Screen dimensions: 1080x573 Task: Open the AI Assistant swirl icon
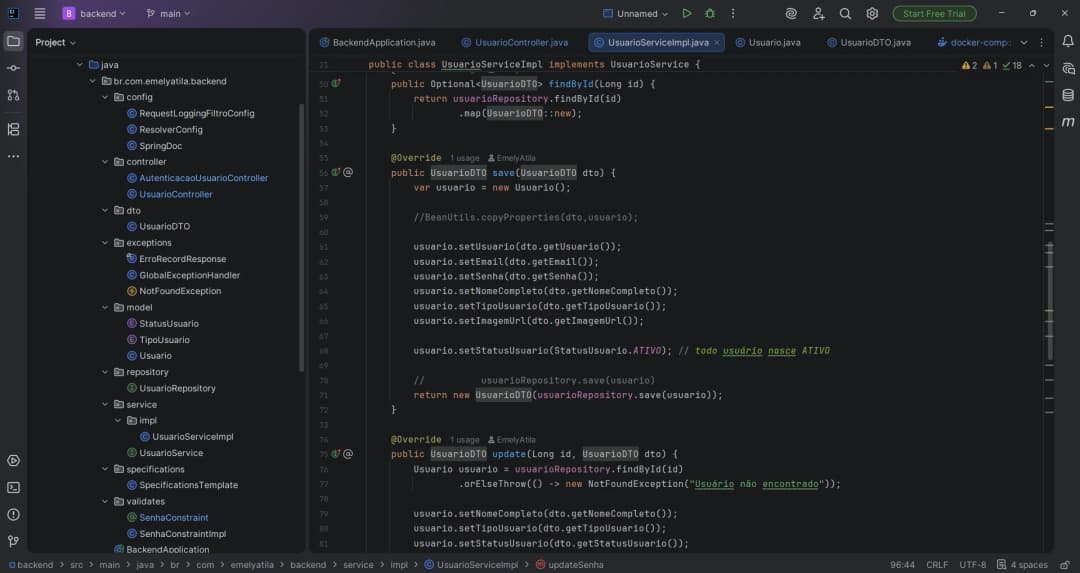[x=791, y=13]
